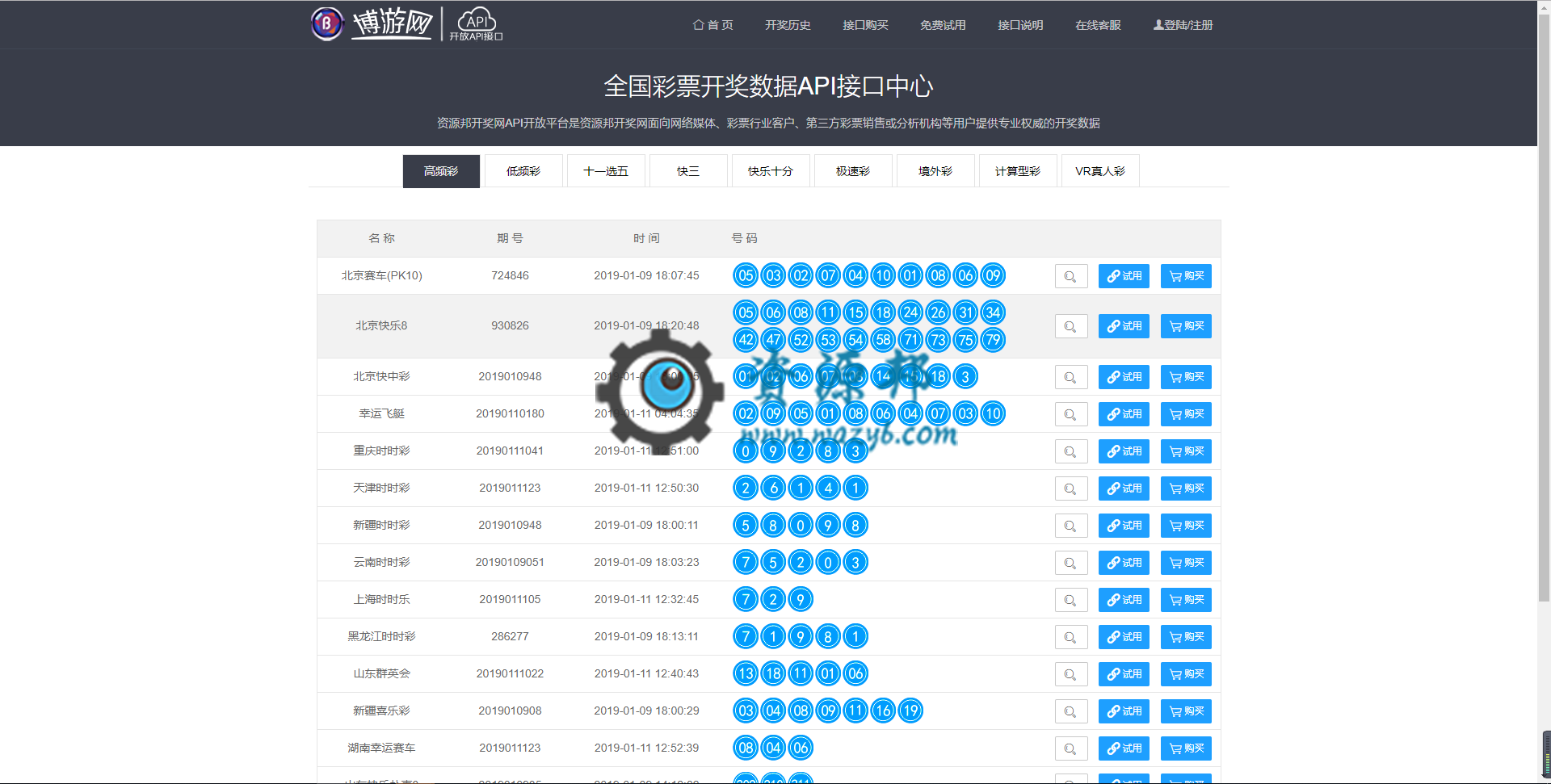Click 购买 for 北京快乐8
1551x784 pixels.
point(1186,326)
